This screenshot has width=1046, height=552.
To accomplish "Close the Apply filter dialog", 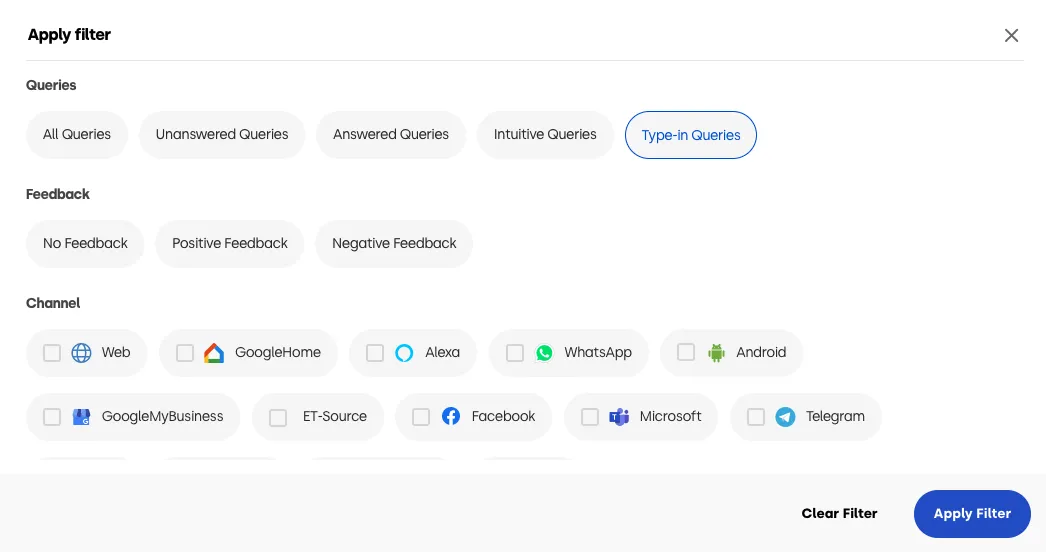I will click(x=1011, y=35).
